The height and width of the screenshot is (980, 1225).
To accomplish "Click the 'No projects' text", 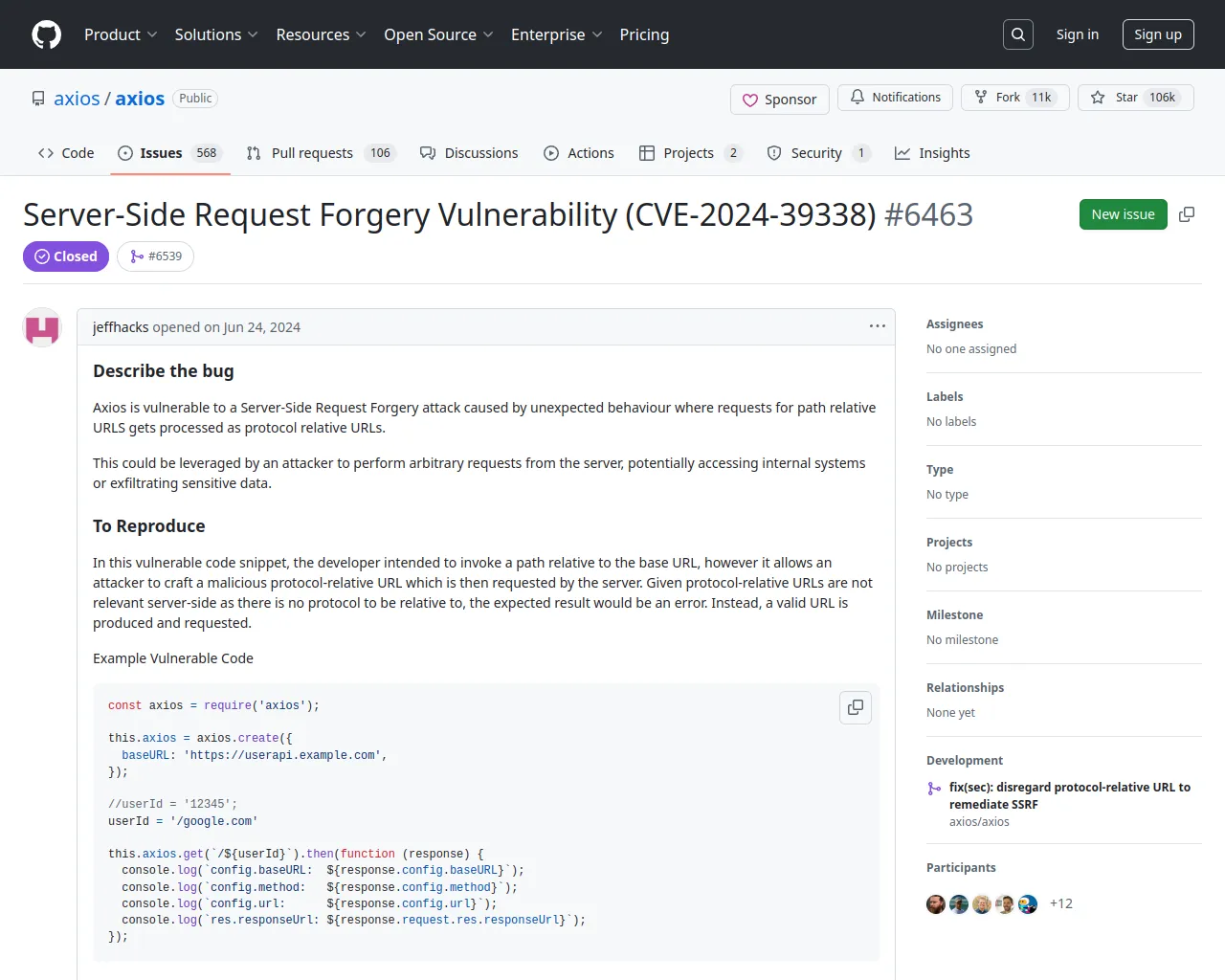I will coord(957,568).
